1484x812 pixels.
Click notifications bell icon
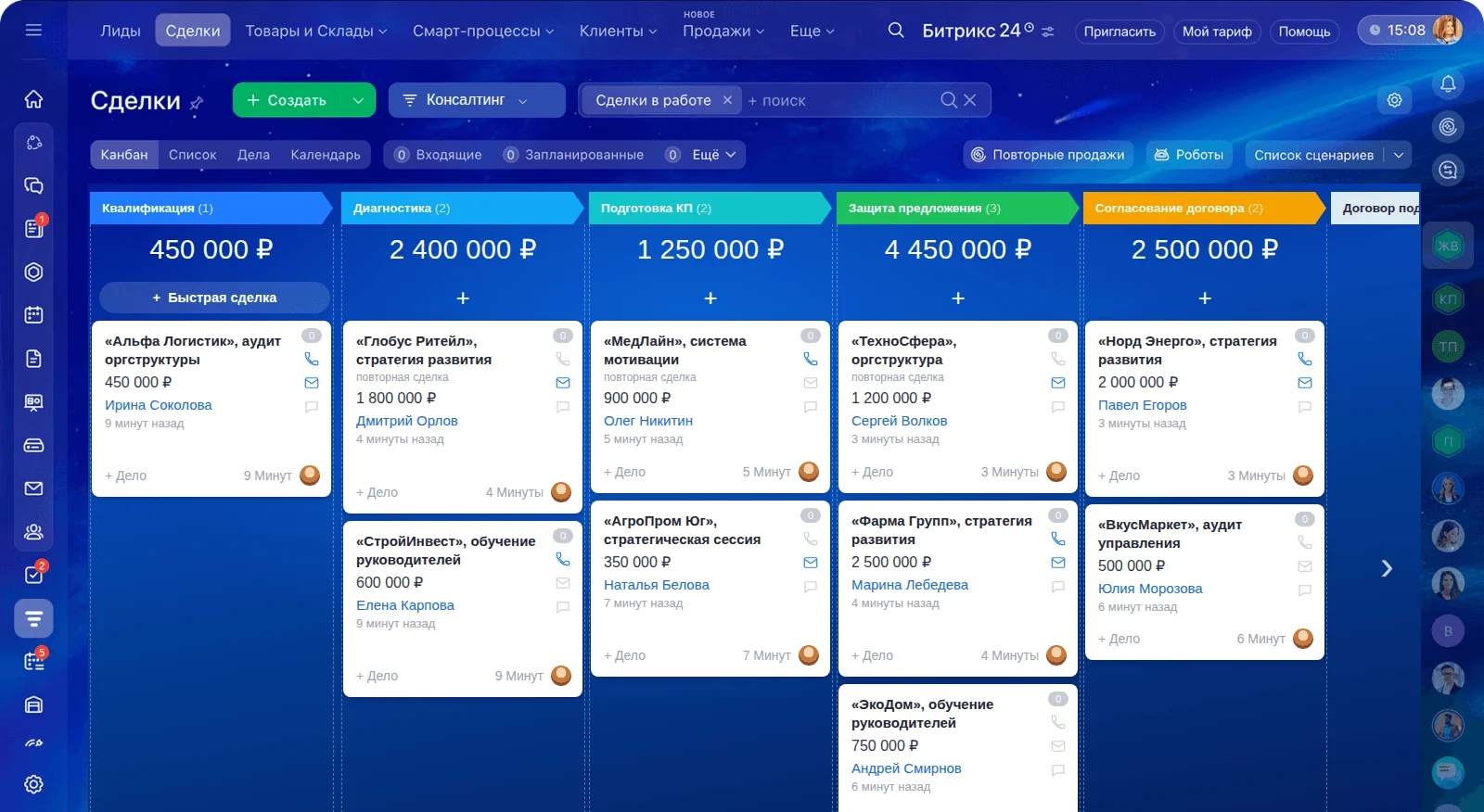tap(1448, 84)
